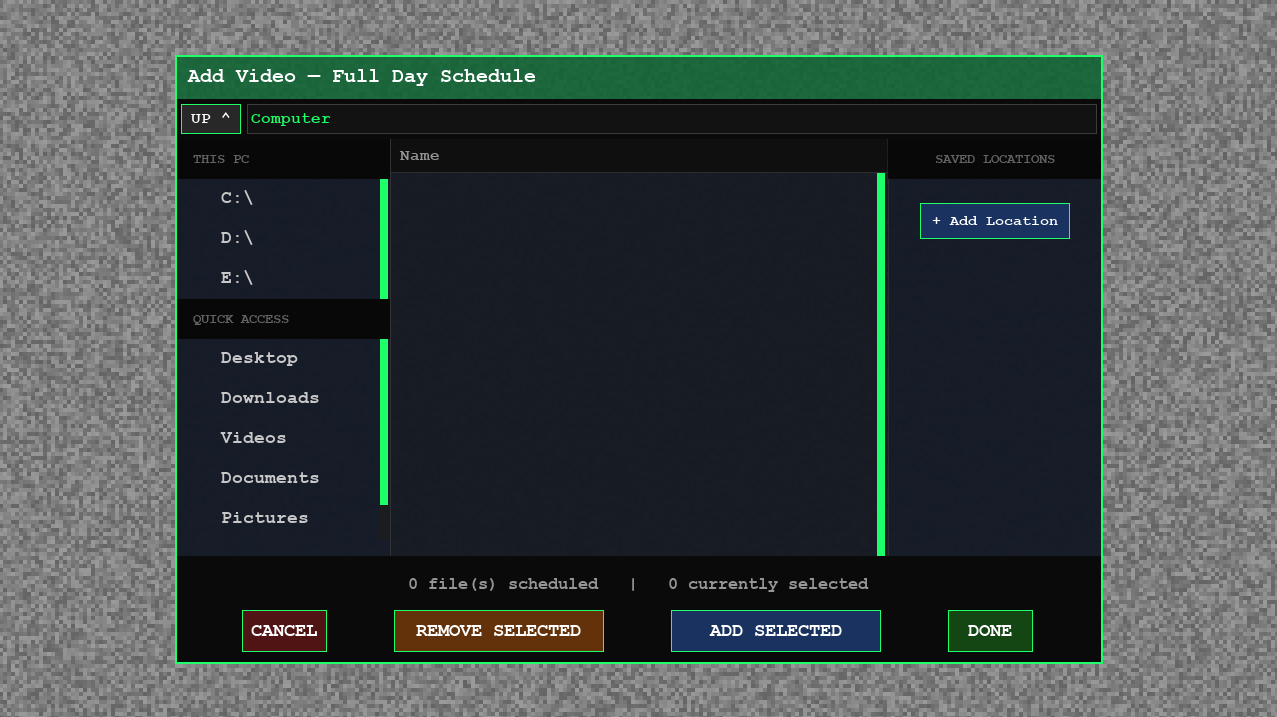
Task: Click the Name column header
Action: click(x=638, y=156)
